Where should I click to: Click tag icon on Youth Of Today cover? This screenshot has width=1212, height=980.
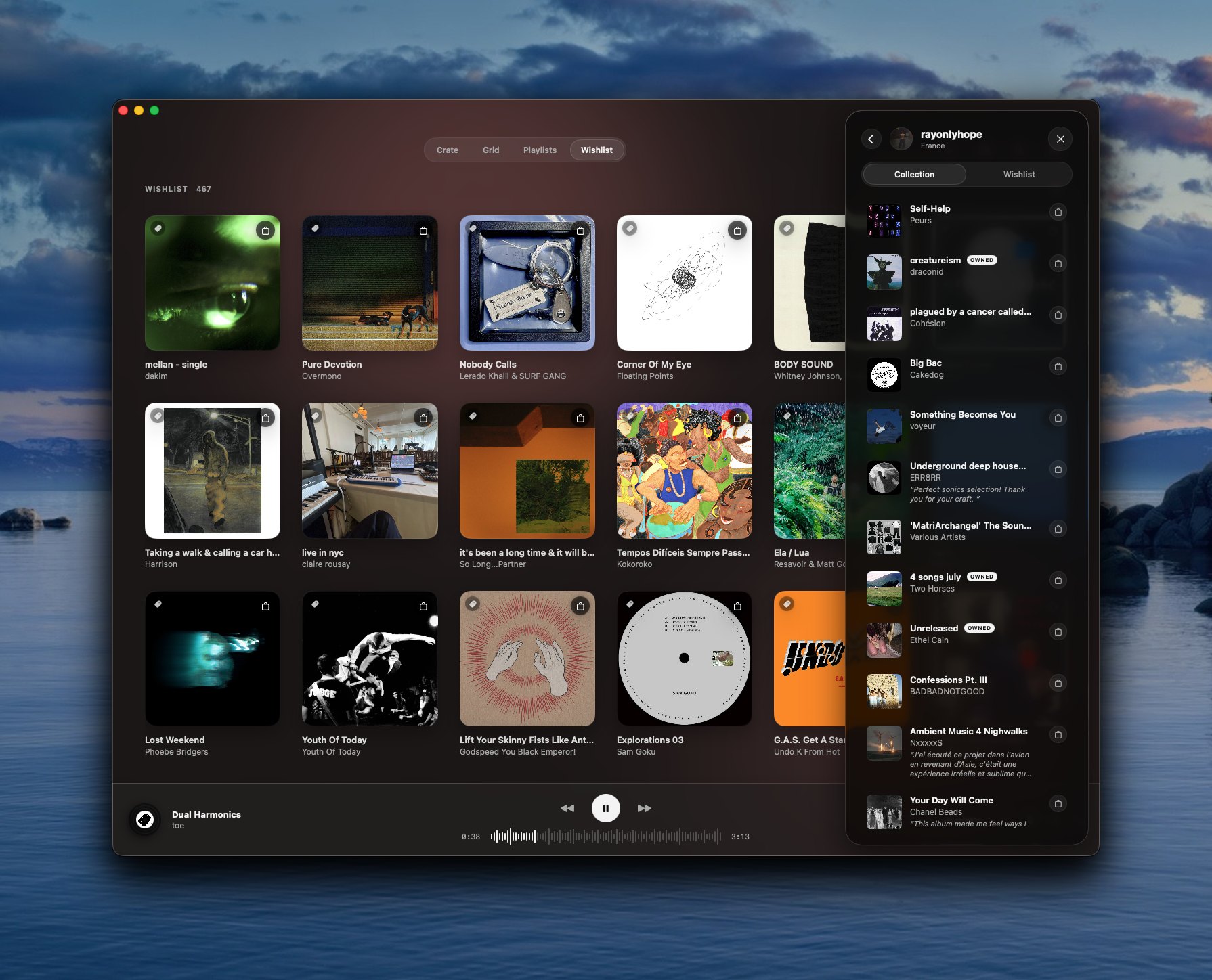click(315, 604)
